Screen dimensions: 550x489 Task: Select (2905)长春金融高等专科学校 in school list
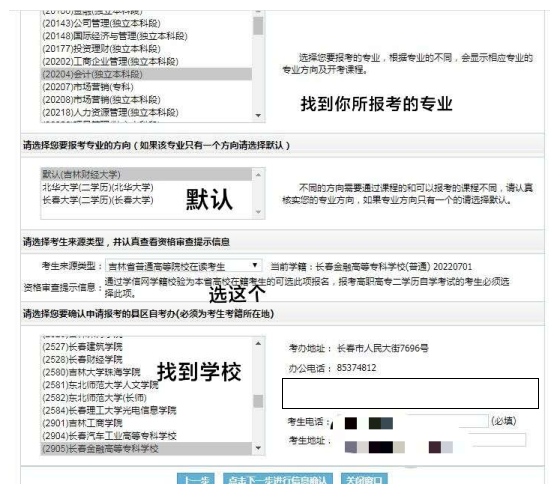click(147, 449)
